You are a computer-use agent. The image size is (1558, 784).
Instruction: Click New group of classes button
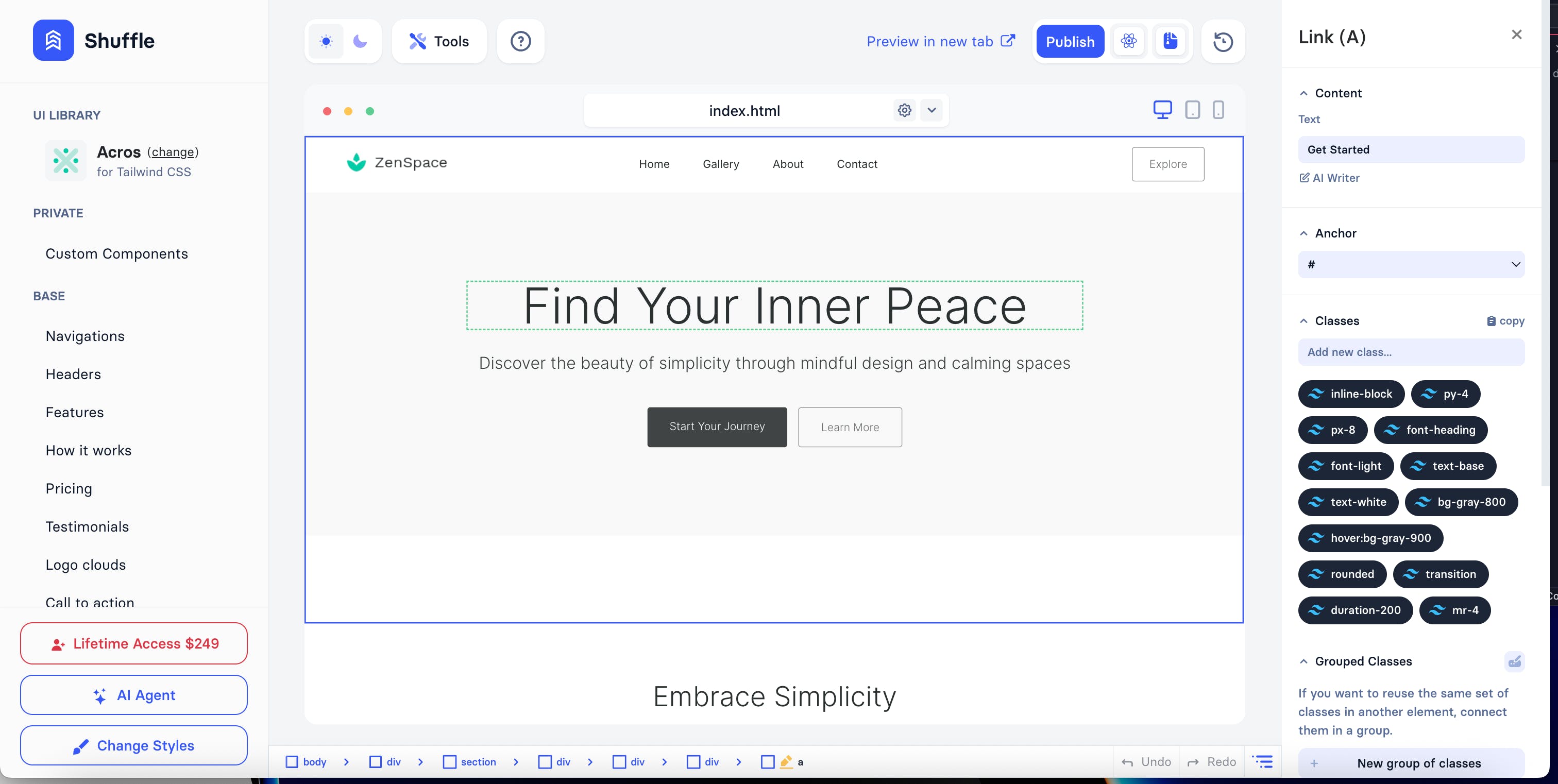[x=1411, y=763]
